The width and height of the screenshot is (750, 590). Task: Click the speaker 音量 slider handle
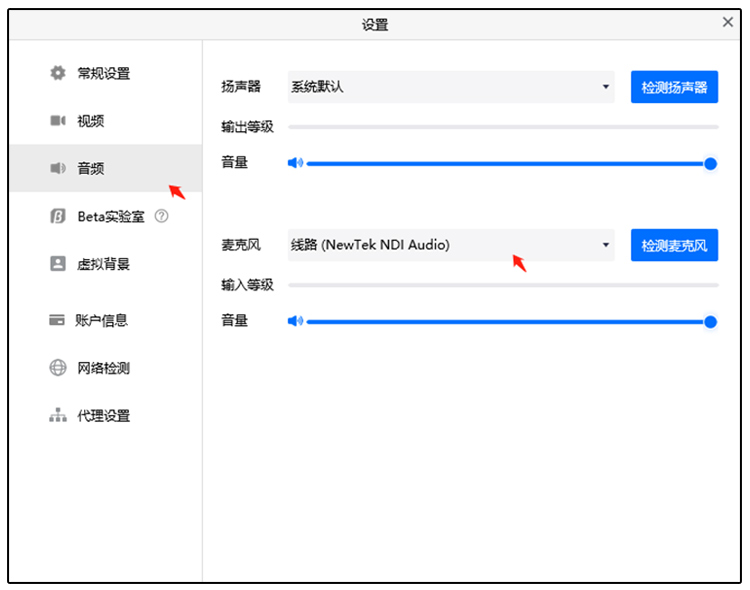[x=710, y=163]
